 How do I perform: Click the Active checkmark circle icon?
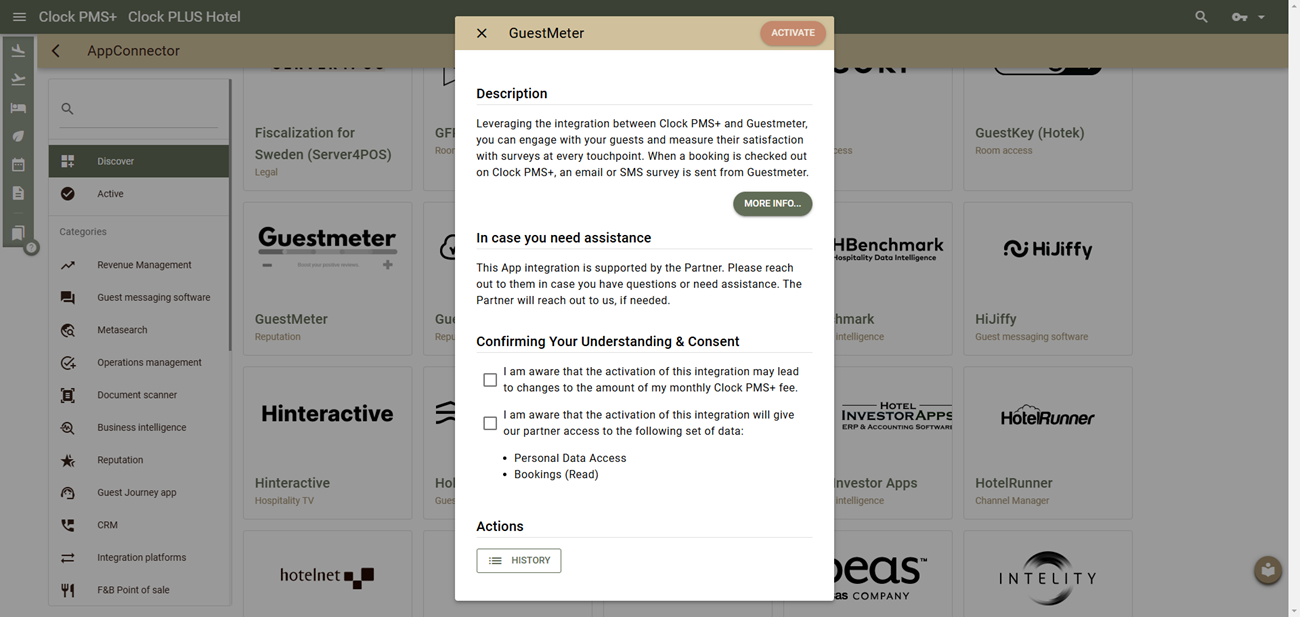pos(68,194)
